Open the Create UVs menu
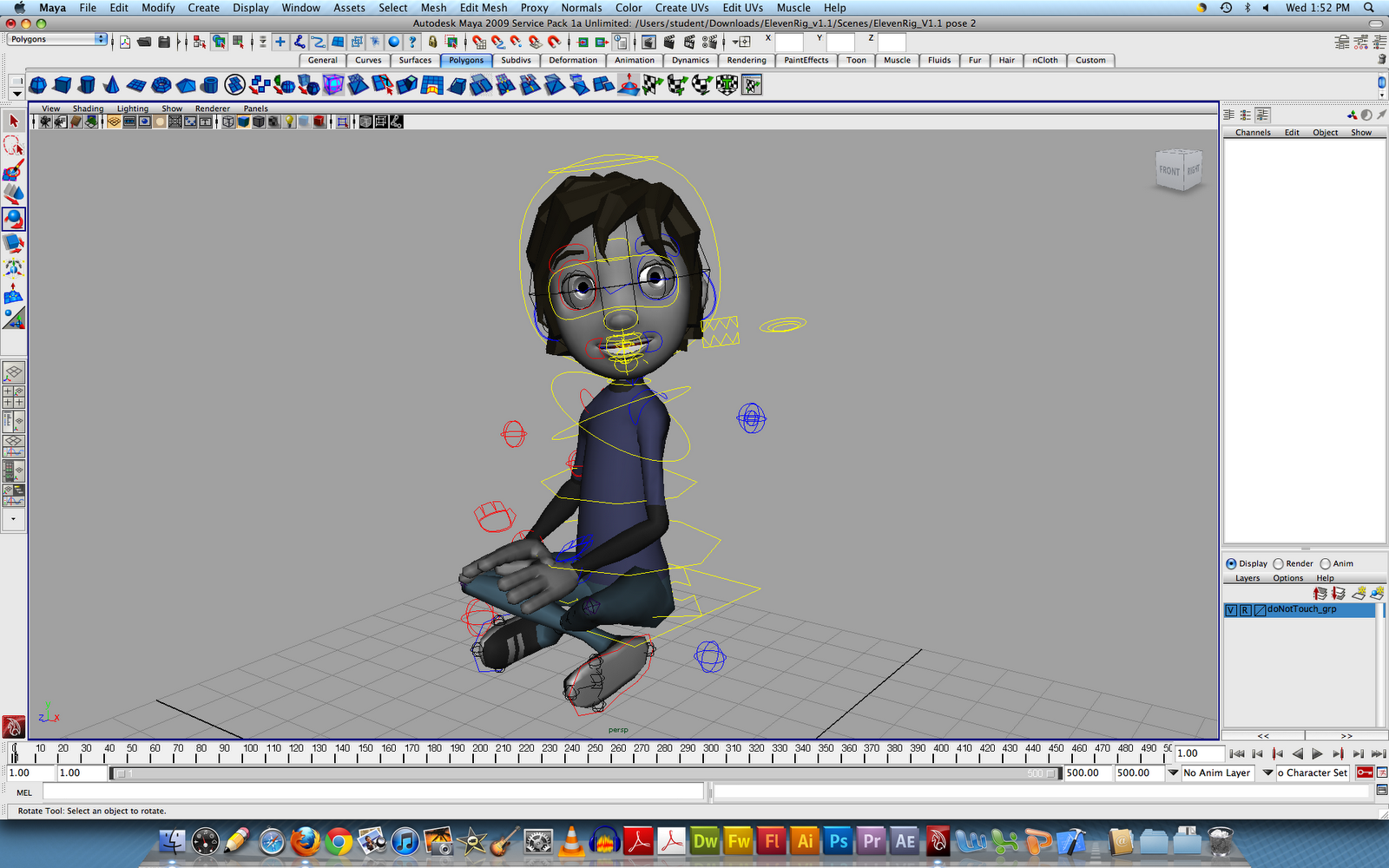Screen dimensions: 1389x868 [x=681, y=8]
